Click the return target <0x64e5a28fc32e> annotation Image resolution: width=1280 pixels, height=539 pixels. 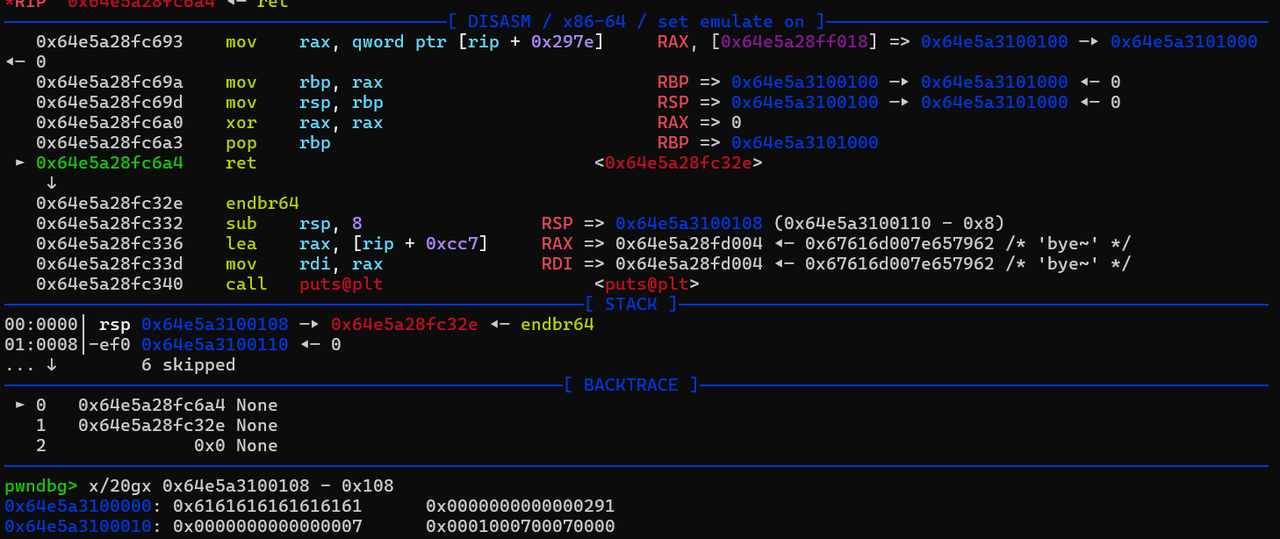(678, 163)
